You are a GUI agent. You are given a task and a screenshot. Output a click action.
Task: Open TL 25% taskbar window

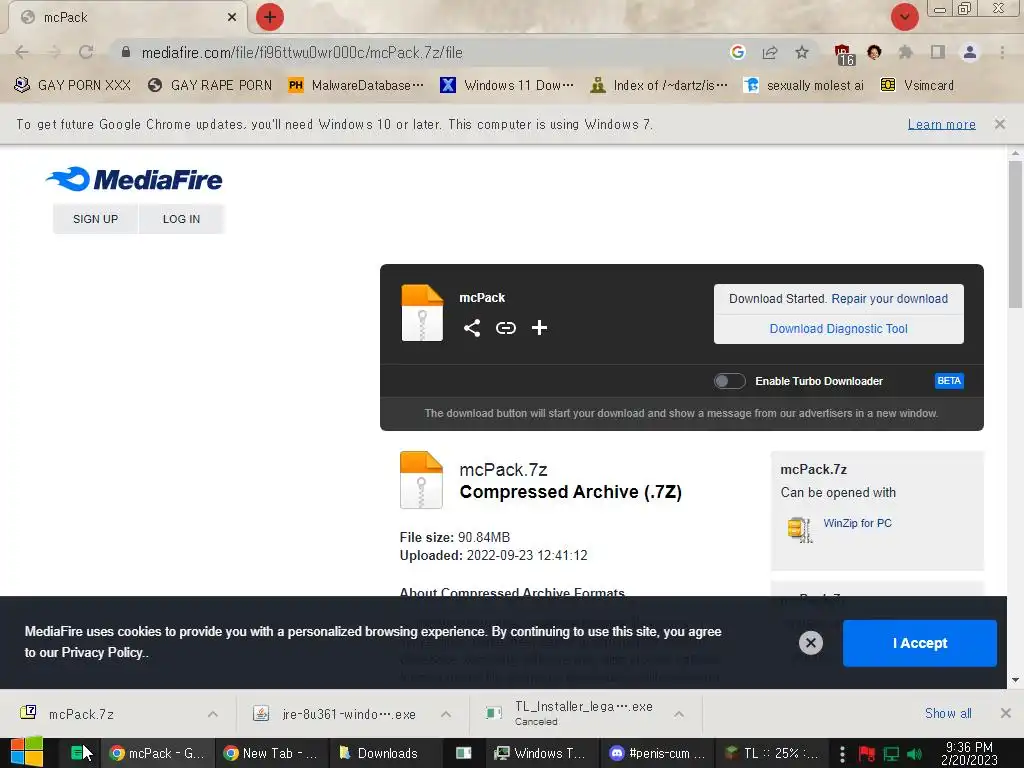tap(772, 753)
